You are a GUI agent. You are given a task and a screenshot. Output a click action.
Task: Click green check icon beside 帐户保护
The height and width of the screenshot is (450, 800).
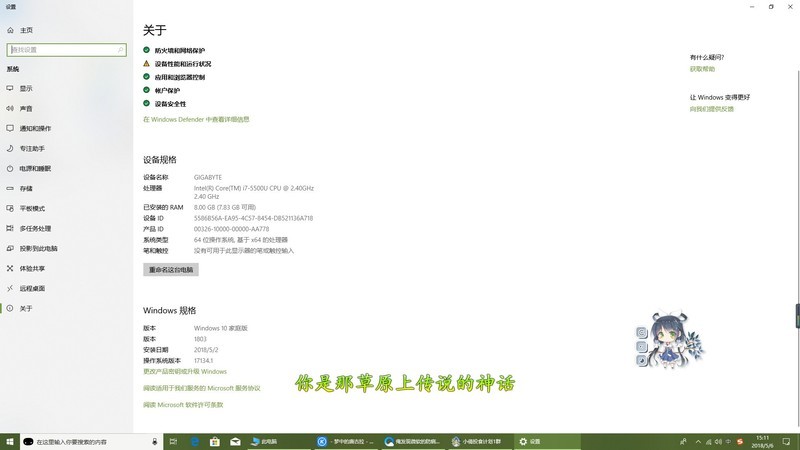(x=146, y=90)
